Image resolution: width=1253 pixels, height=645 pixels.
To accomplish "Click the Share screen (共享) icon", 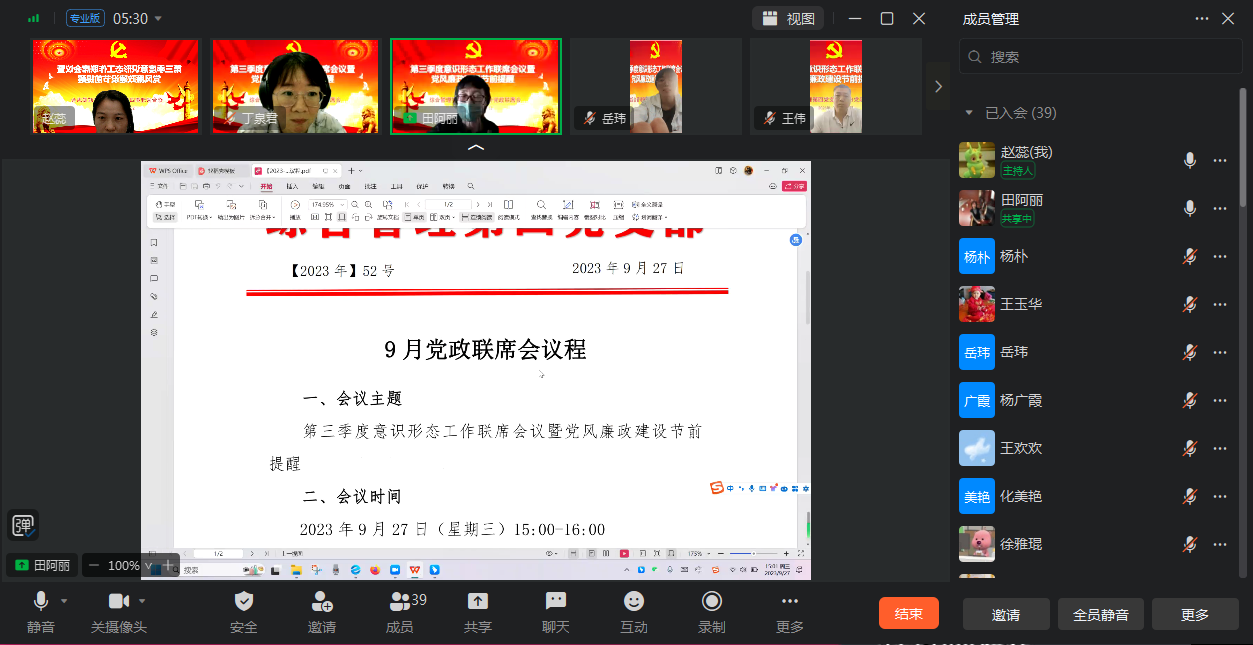I will 478,602.
